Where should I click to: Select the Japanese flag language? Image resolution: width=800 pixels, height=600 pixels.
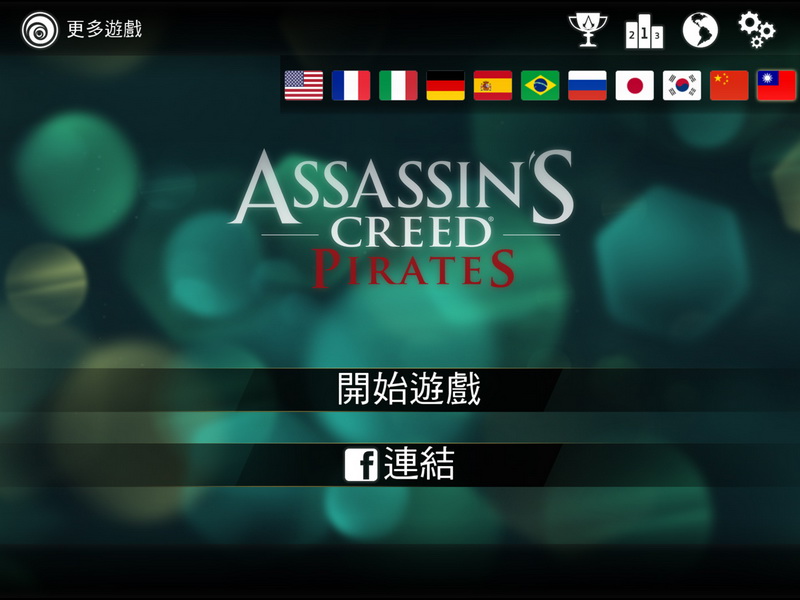point(635,85)
